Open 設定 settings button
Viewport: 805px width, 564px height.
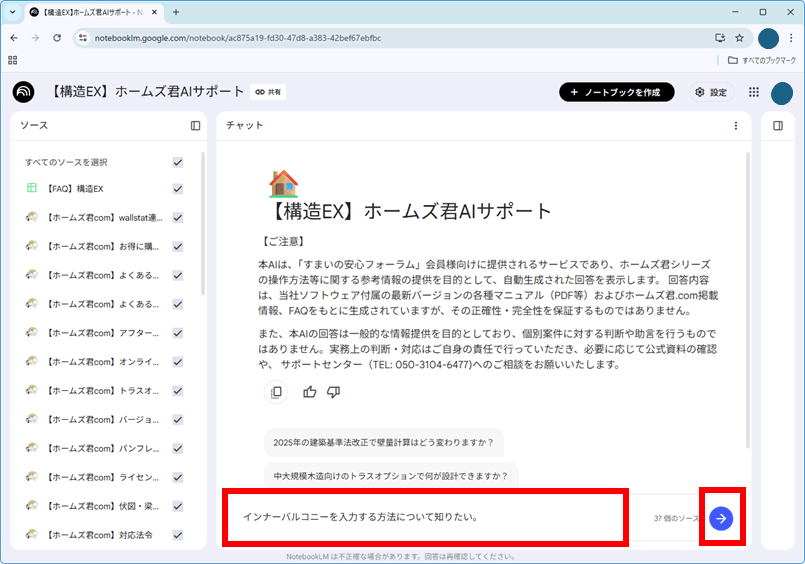tap(712, 92)
